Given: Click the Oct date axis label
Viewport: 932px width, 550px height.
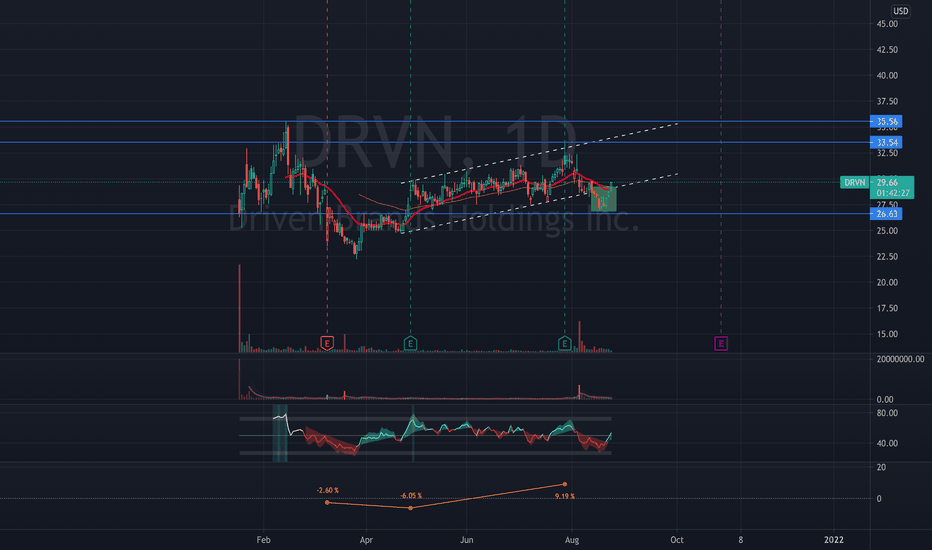Looking at the screenshot, I should 676,540.
